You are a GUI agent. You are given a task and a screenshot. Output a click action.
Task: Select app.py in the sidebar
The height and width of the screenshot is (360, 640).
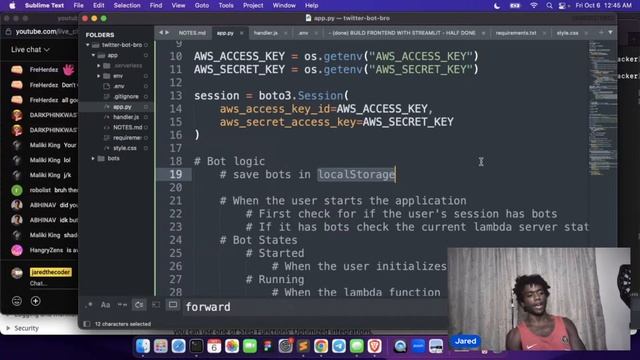click(122, 107)
